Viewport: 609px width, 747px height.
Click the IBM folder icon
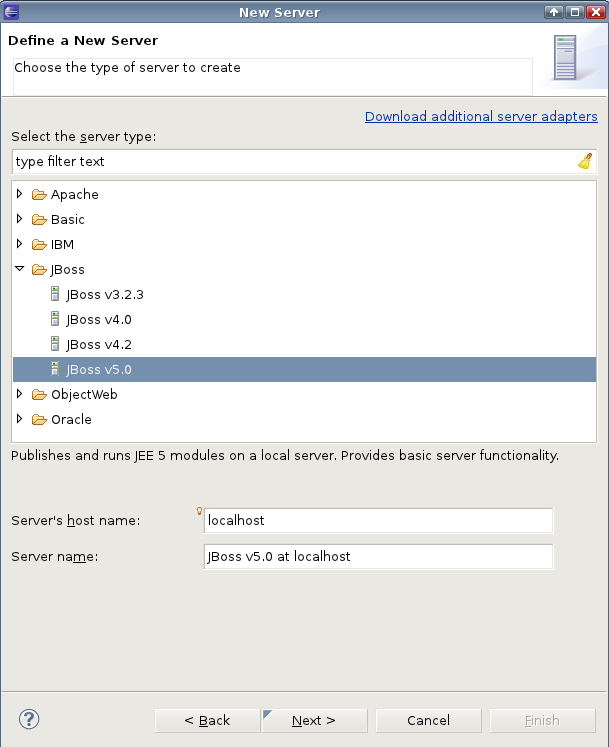coord(39,244)
